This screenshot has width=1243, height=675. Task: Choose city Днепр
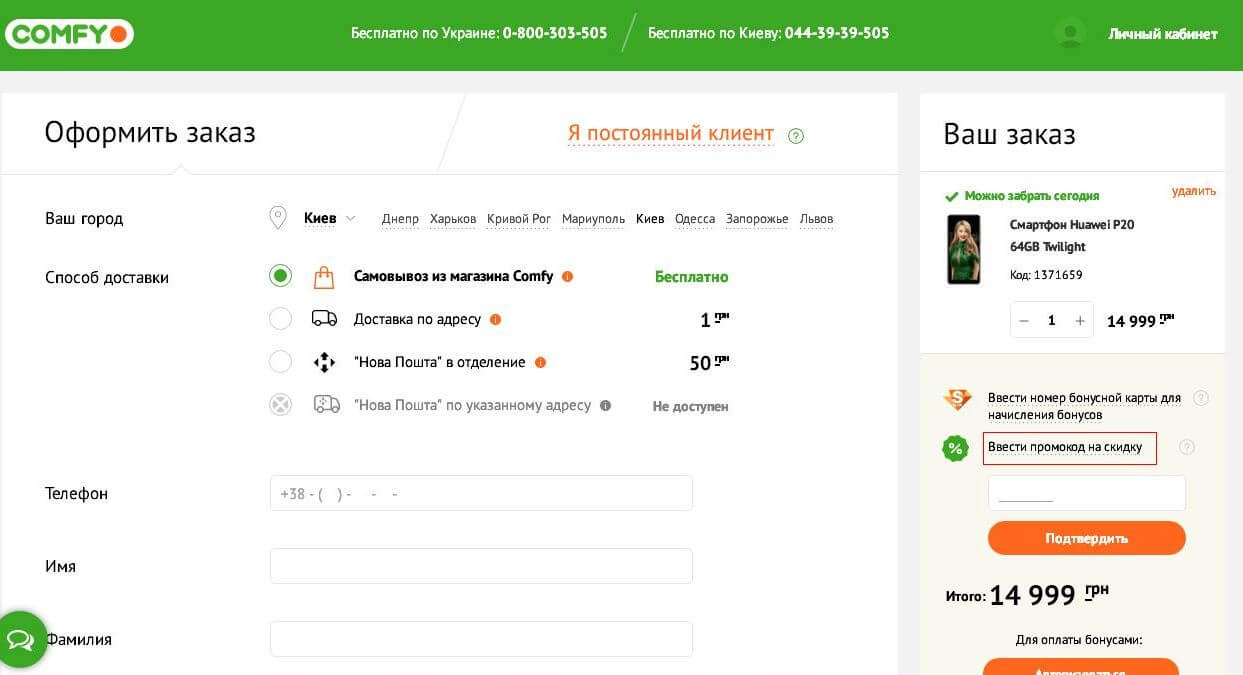pyautogui.click(x=400, y=219)
